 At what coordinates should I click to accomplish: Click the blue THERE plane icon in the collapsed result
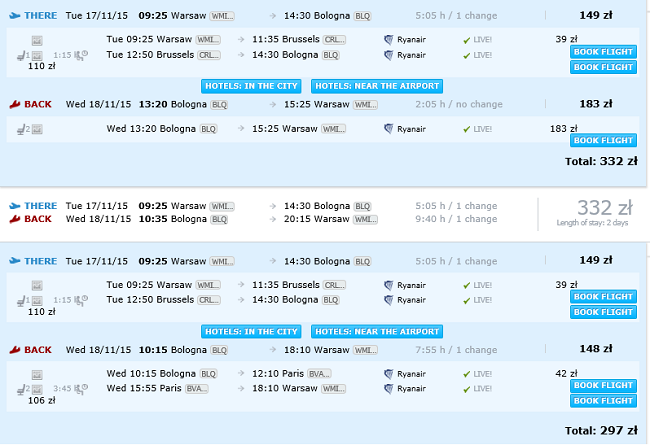pyautogui.click(x=15, y=206)
